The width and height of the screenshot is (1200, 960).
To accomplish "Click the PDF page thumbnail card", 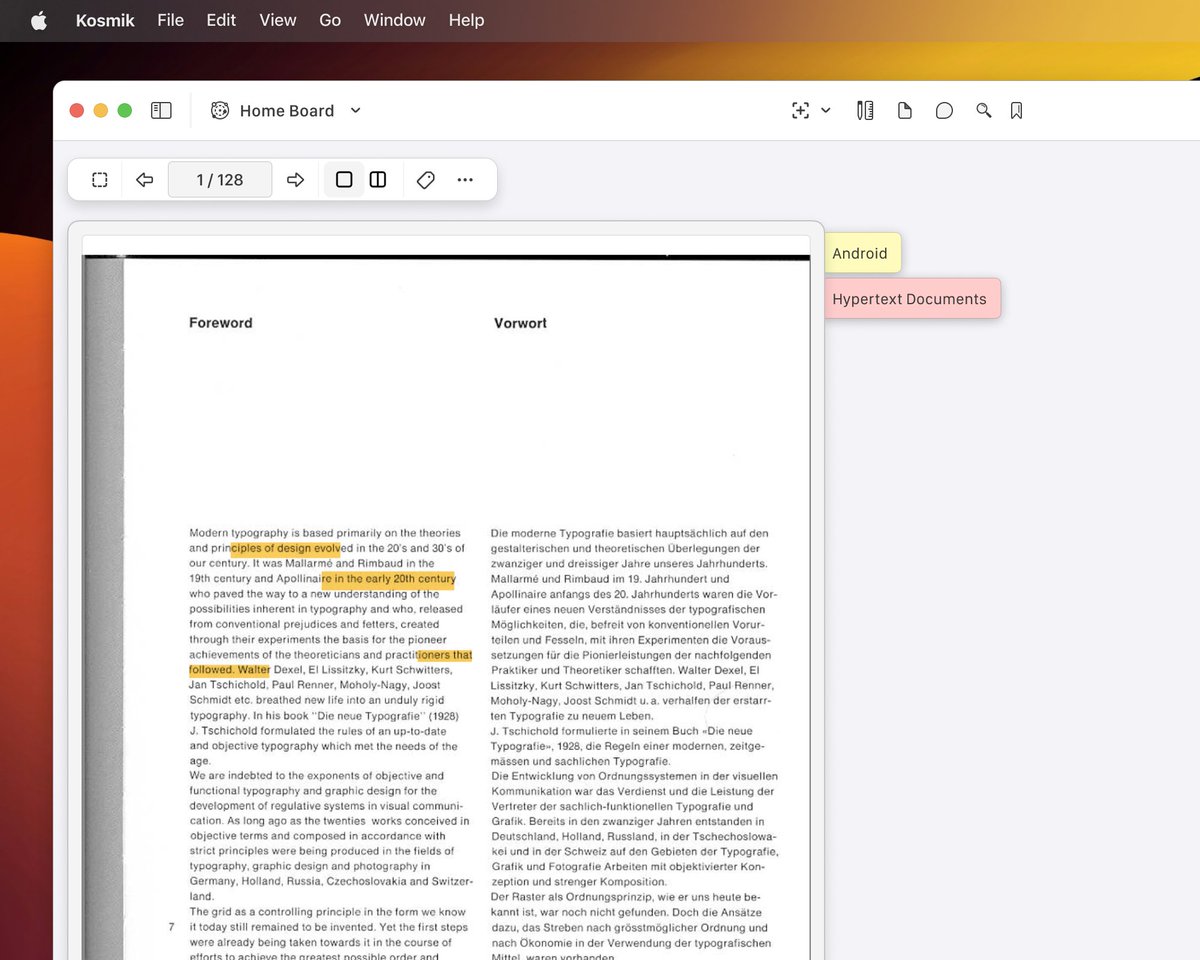I will (x=446, y=590).
